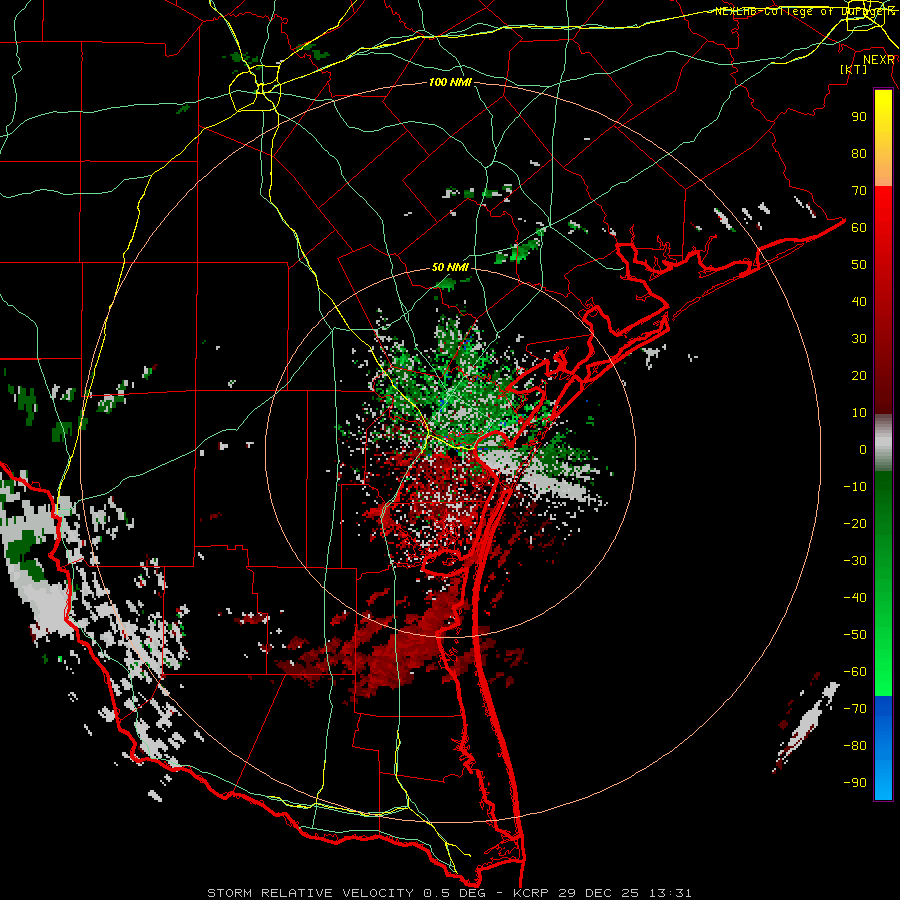Click the 60 value on velocity scale
This screenshot has height=900, width=900.
pyautogui.click(x=859, y=227)
